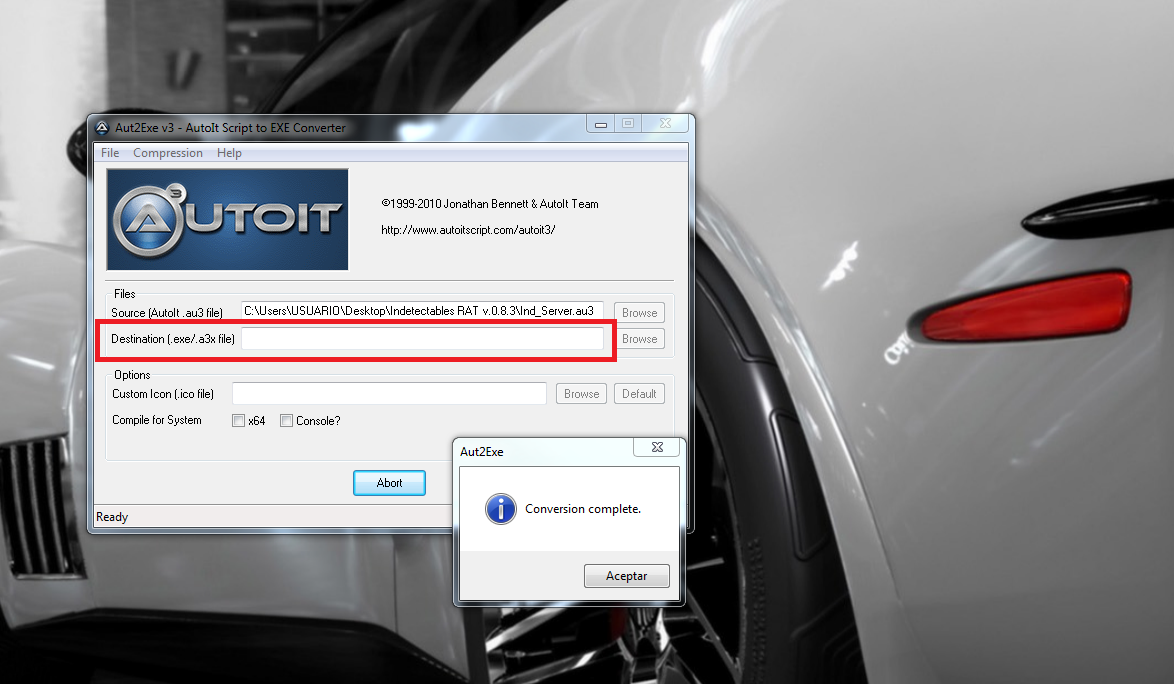Open the Help menu
The image size is (1174, 684).
click(x=229, y=153)
